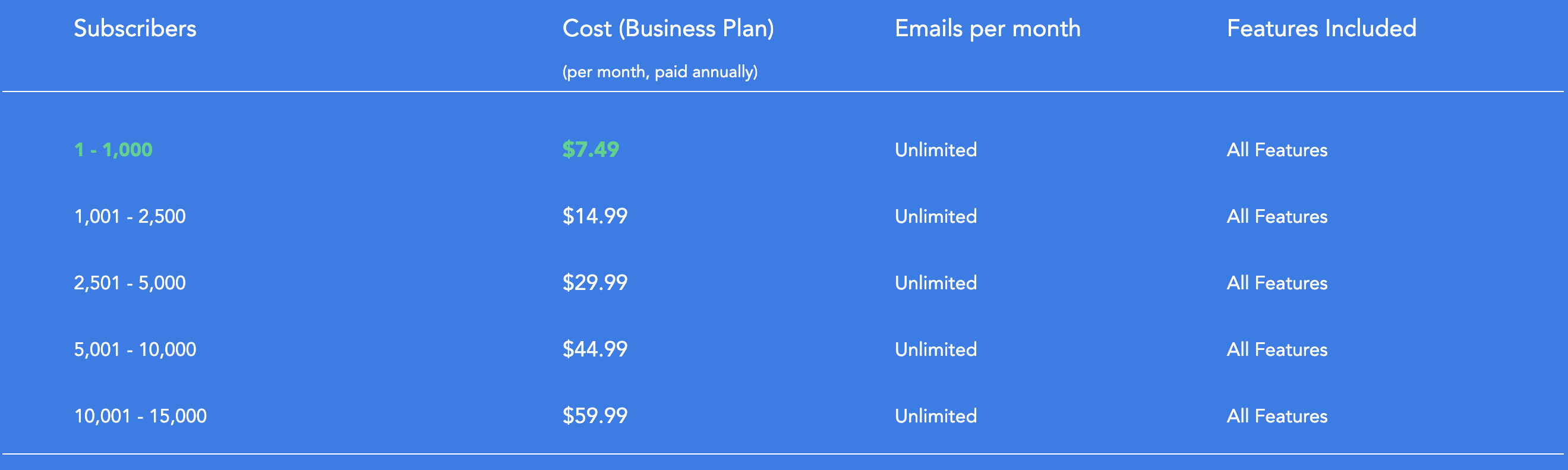The image size is (1568, 470).
Task: Click Unlimited in the $59.99 row
Action: pyautogui.click(x=936, y=416)
